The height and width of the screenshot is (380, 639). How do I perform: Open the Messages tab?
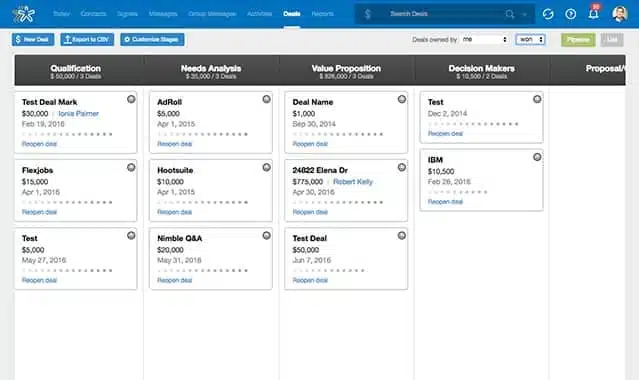click(163, 14)
